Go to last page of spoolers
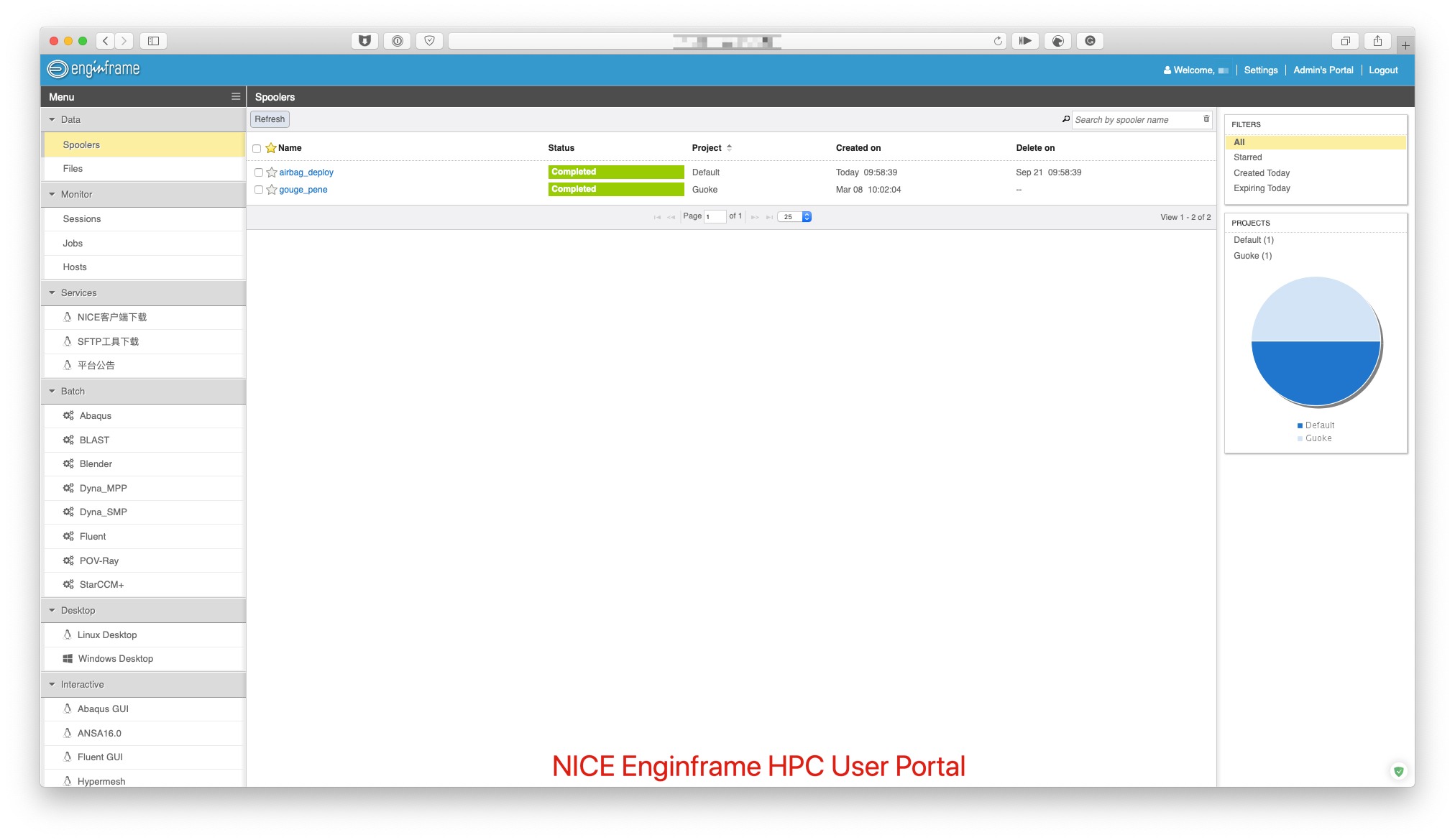Image resolution: width=1455 pixels, height=840 pixels. click(769, 217)
